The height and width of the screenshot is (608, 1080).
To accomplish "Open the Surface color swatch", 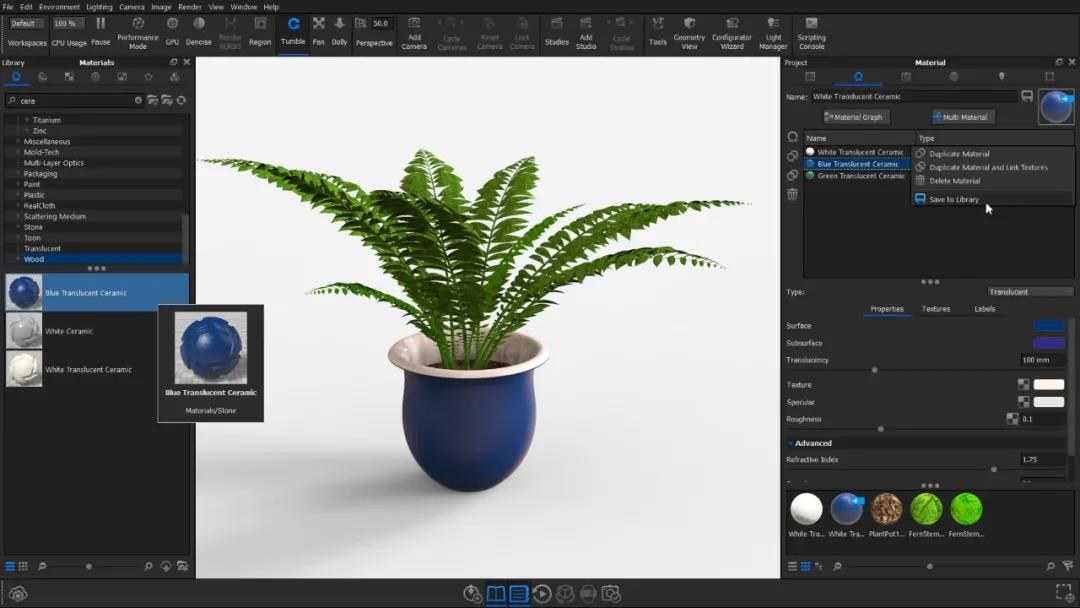I will click(1049, 326).
